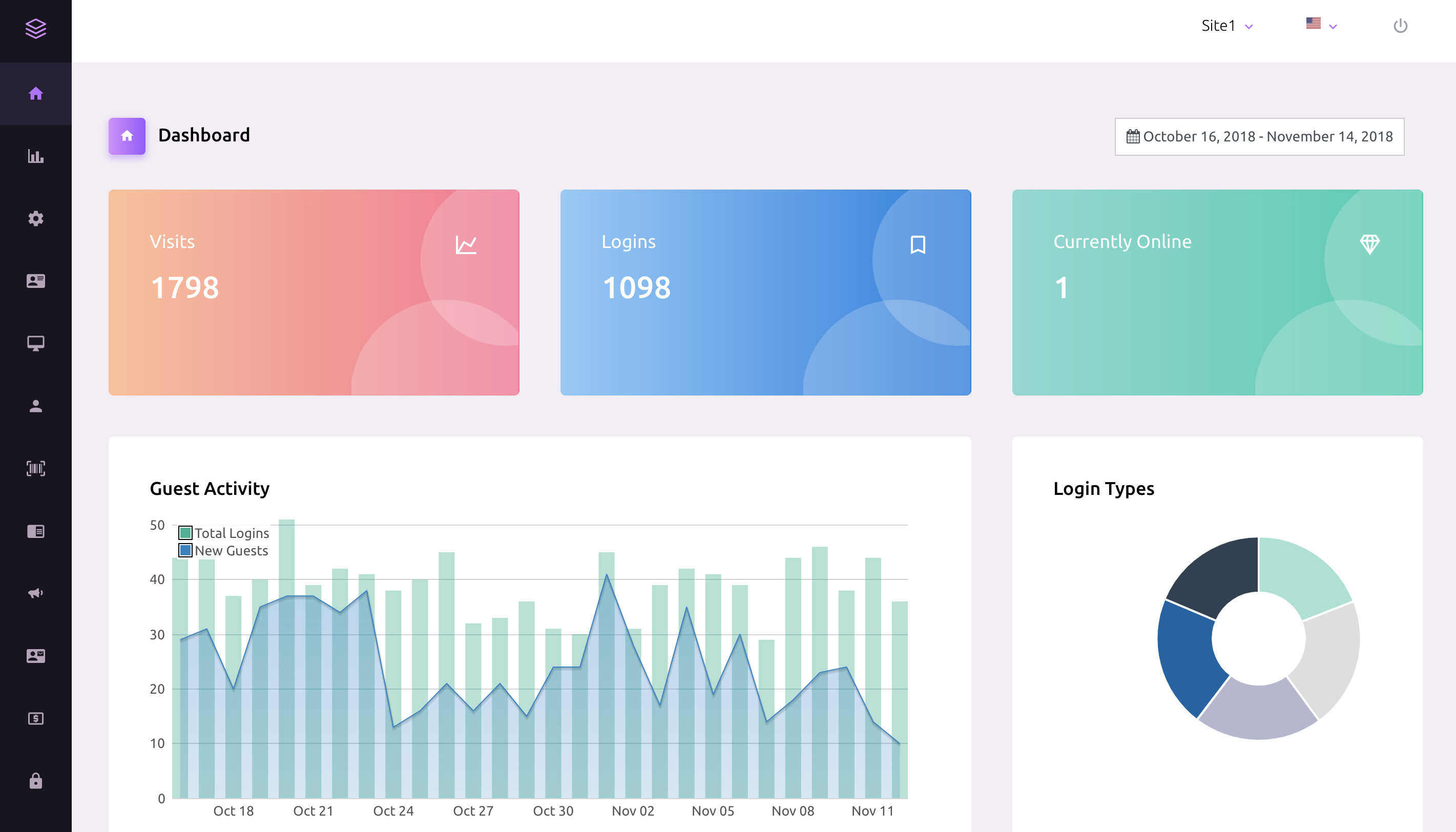
Task: Click the diamond icon on Currently Online card
Action: coord(1370,244)
